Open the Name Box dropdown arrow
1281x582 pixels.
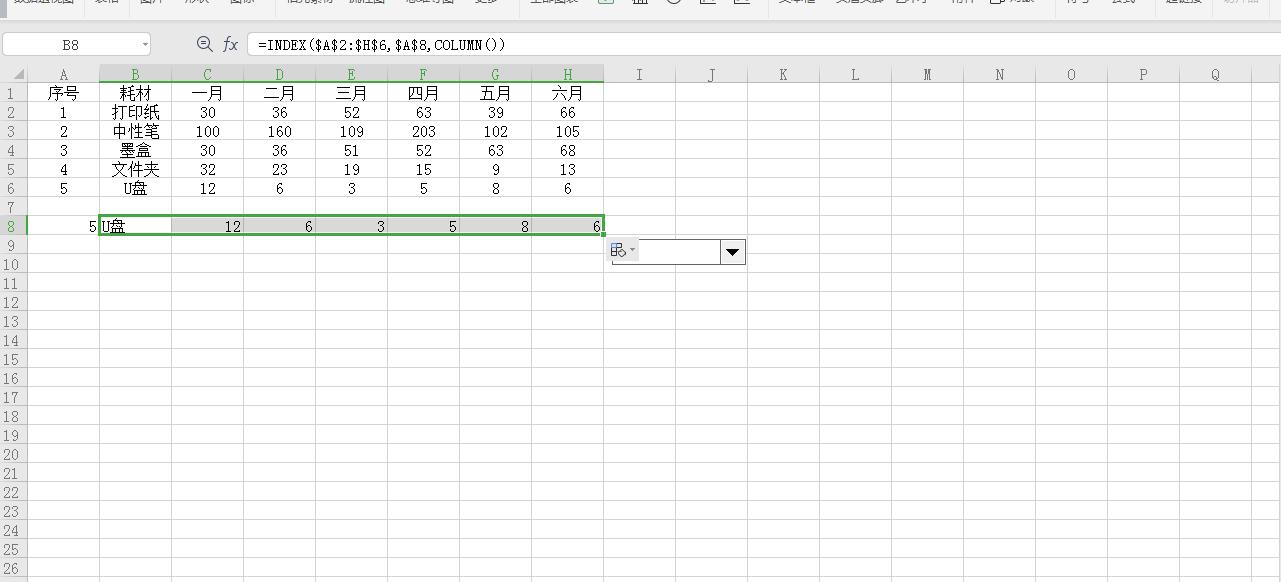coord(146,45)
